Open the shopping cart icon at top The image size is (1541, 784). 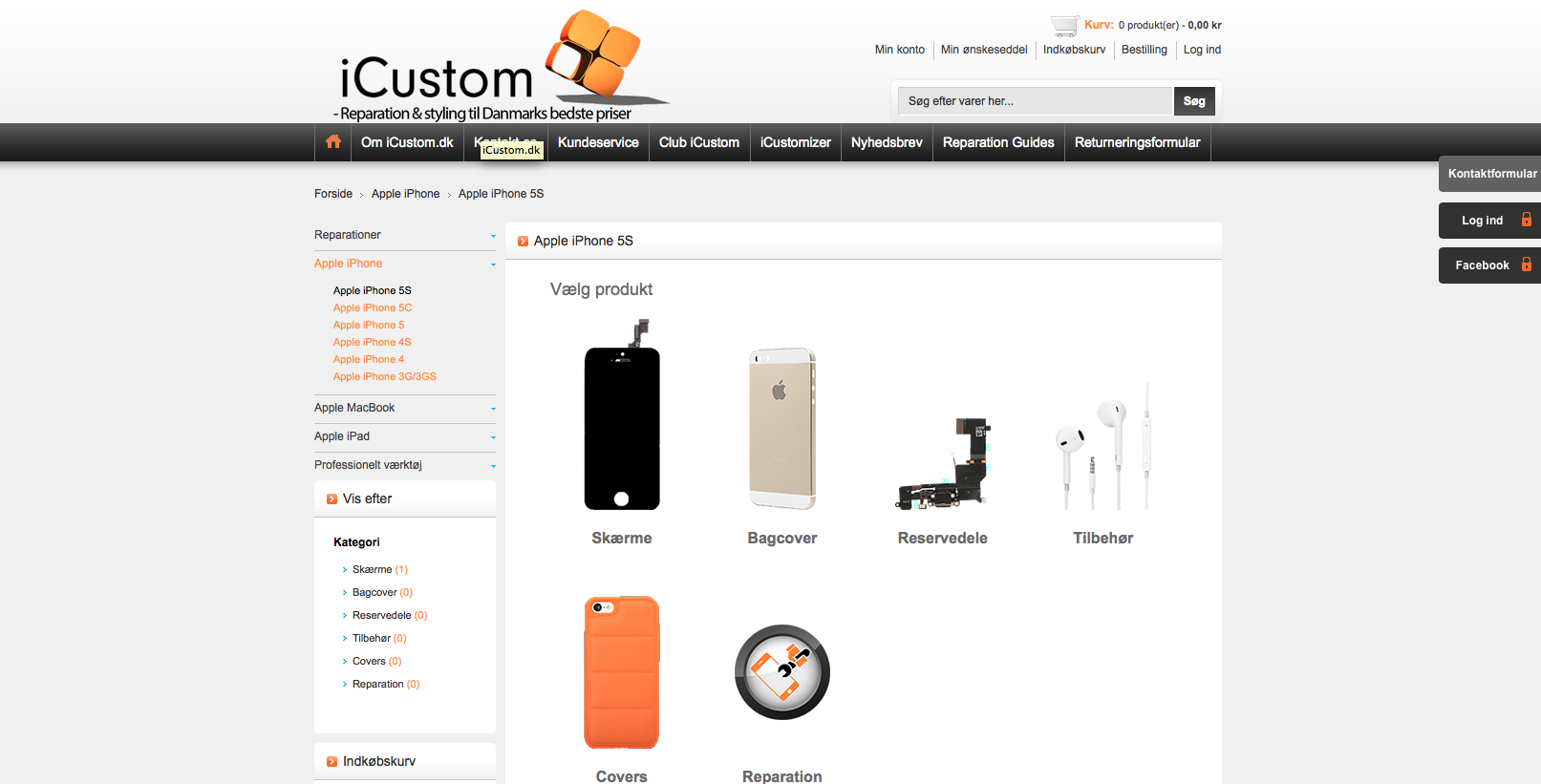click(x=1064, y=26)
